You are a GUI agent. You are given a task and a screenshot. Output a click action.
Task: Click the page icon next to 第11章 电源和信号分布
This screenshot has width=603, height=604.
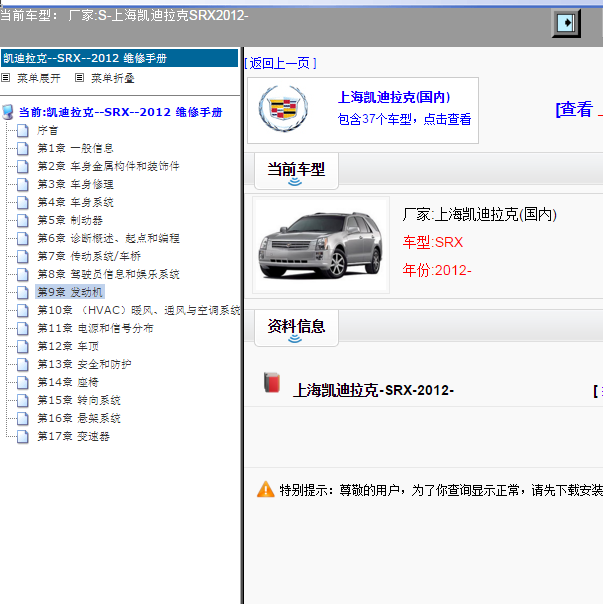pyautogui.click(x=23, y=328)
